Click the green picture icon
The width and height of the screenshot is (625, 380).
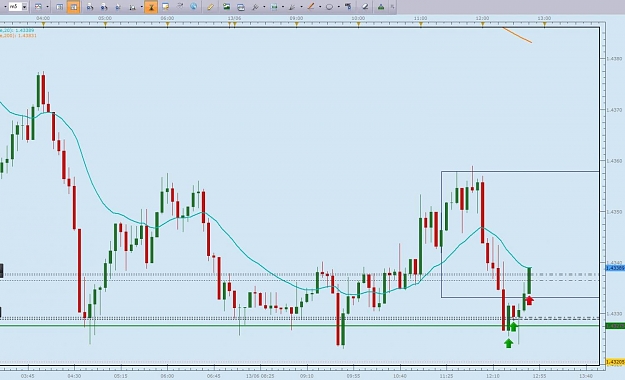click(226, 7)
